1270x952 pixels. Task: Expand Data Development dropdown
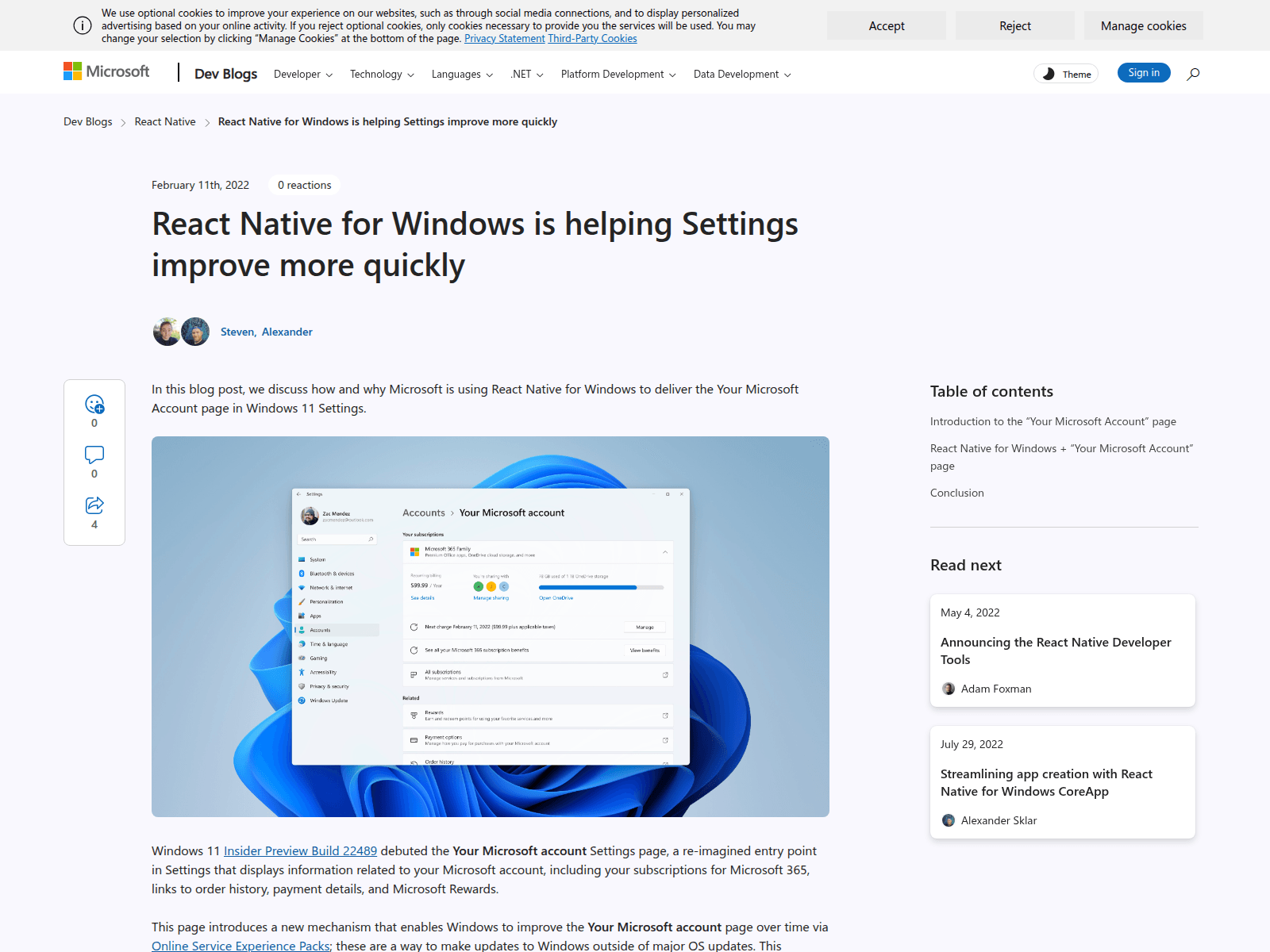tap(742, 75)
